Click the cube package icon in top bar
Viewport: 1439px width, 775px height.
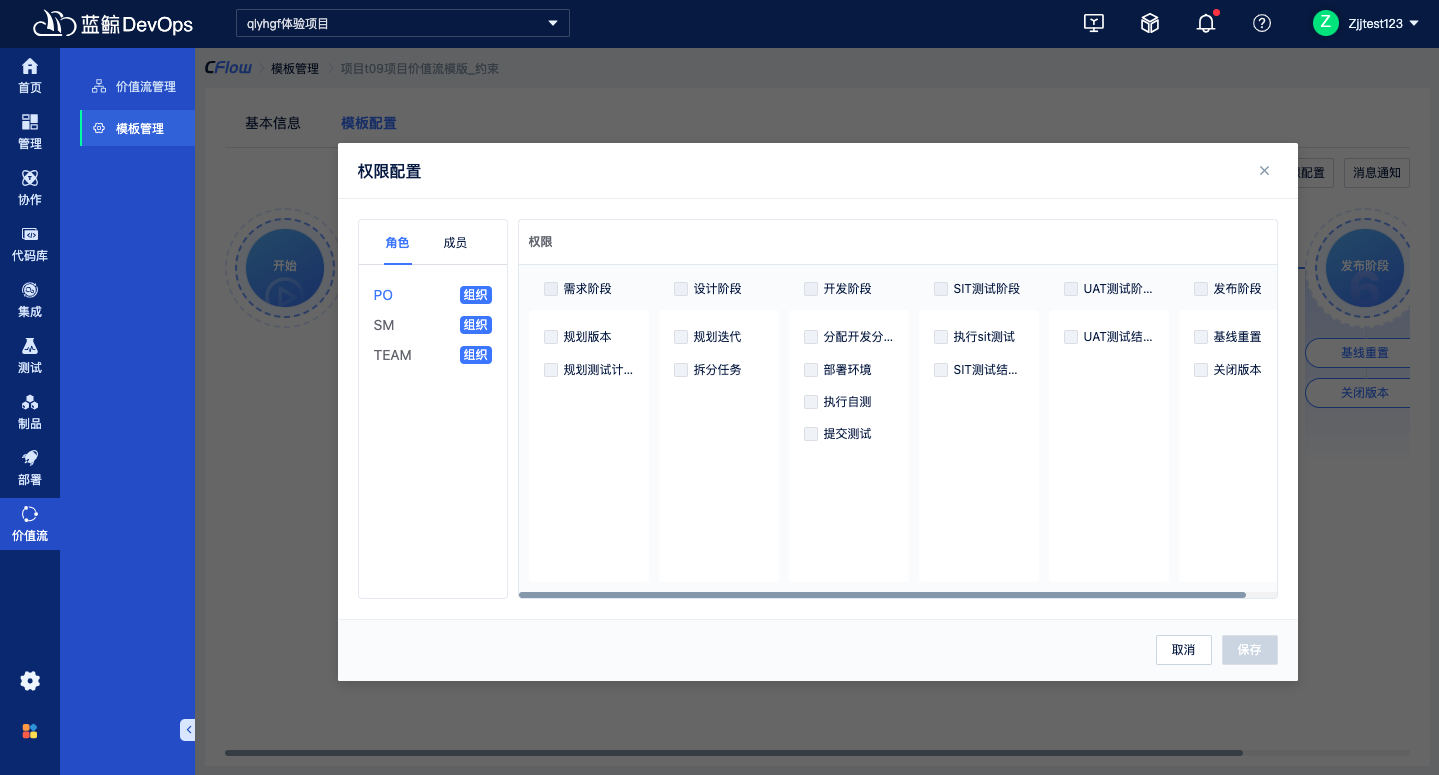(x=1150, y=23)
